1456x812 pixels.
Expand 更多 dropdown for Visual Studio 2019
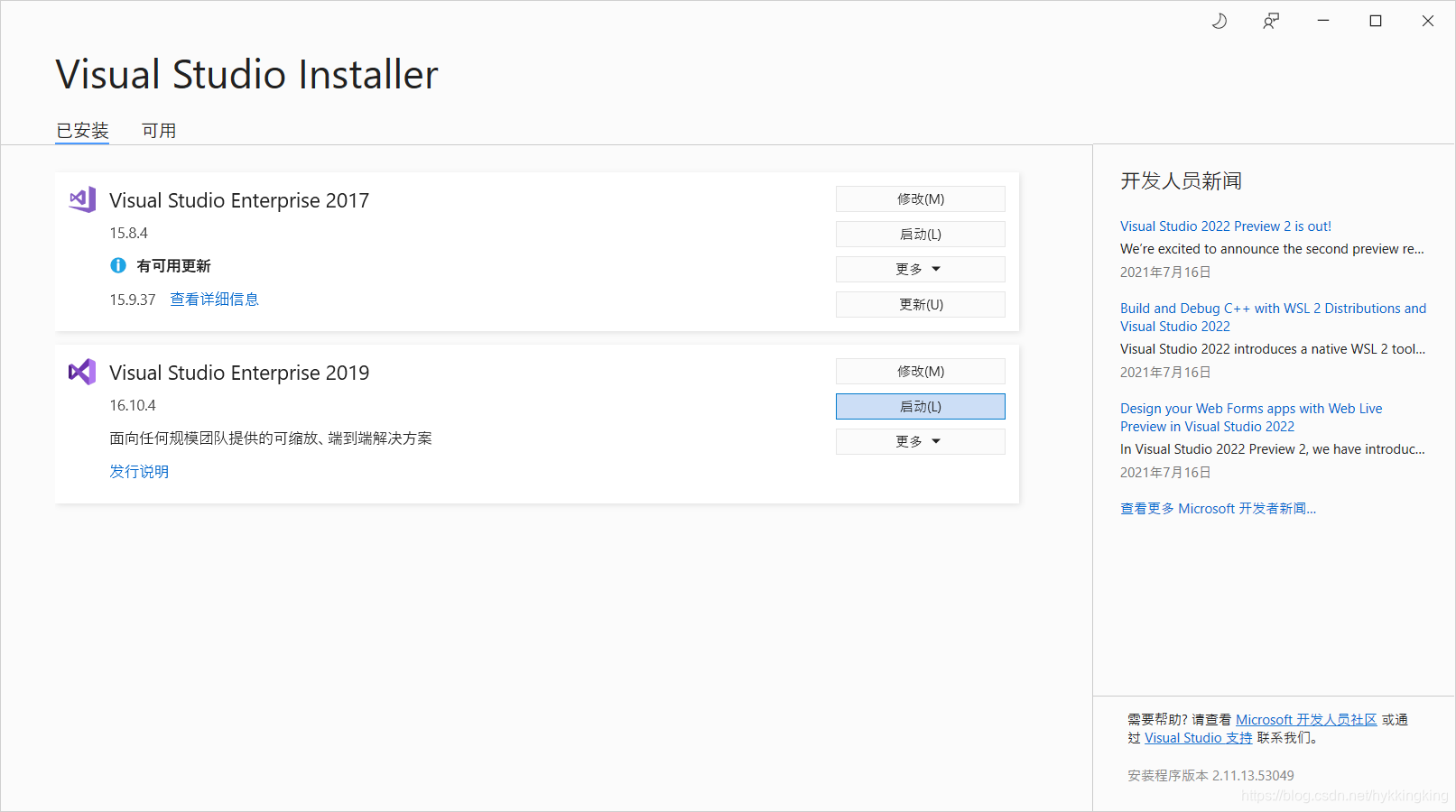(x=921, y=441)
